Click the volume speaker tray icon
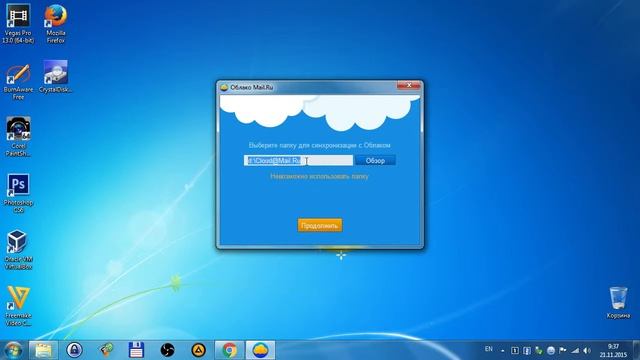 point(587,351)
